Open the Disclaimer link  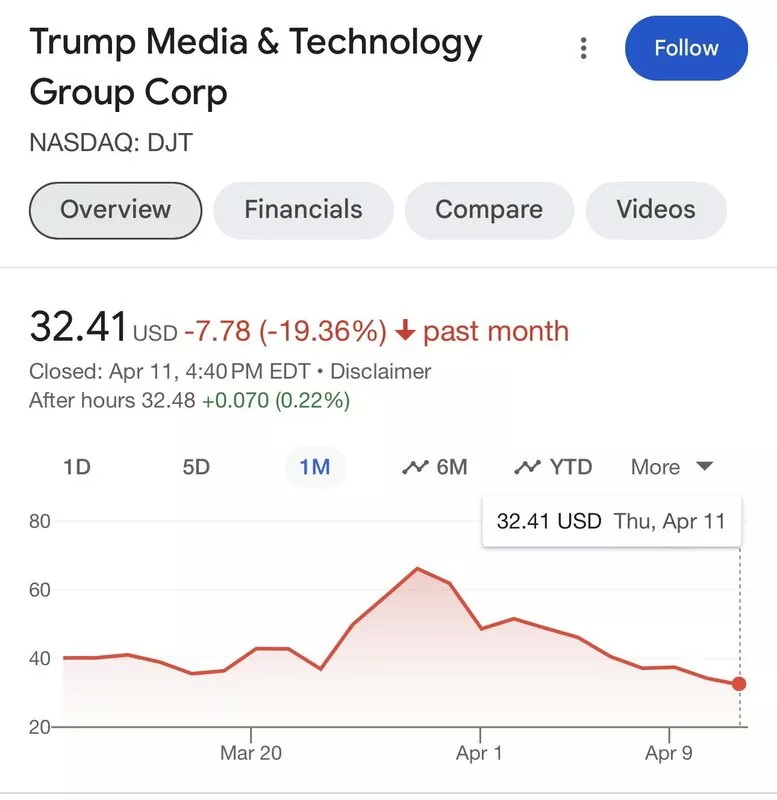[x=381, y=371]
